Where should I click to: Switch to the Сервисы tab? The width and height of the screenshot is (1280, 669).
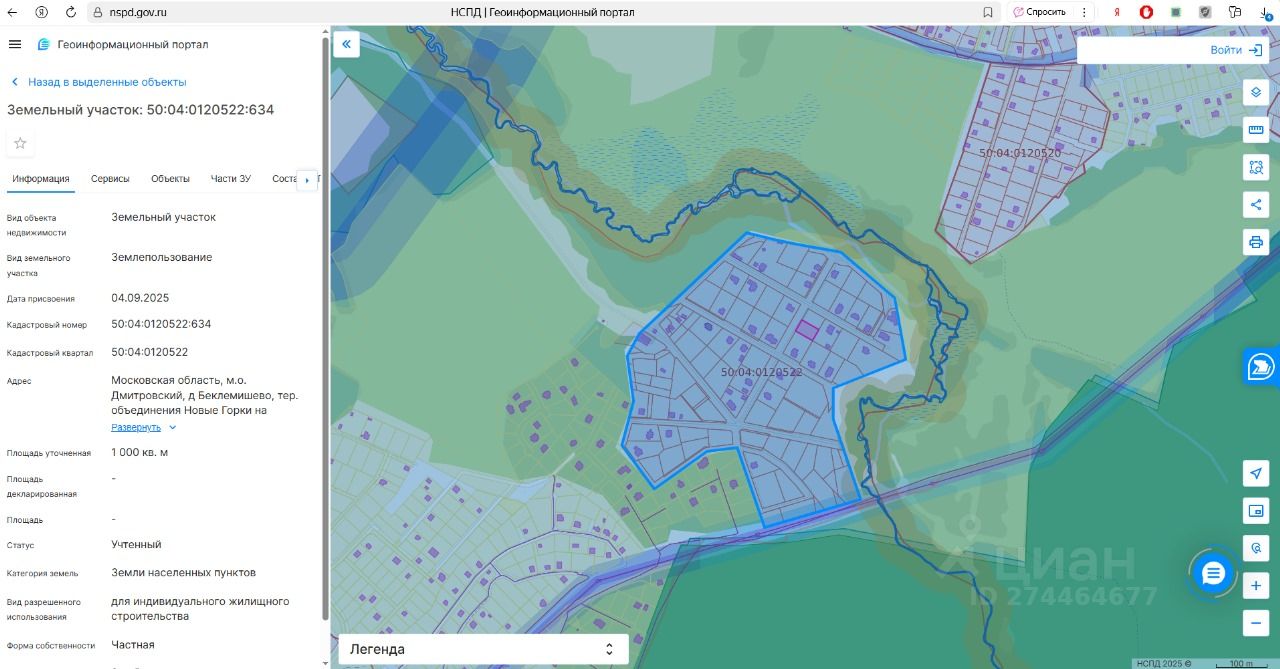[x=110, y=179]
